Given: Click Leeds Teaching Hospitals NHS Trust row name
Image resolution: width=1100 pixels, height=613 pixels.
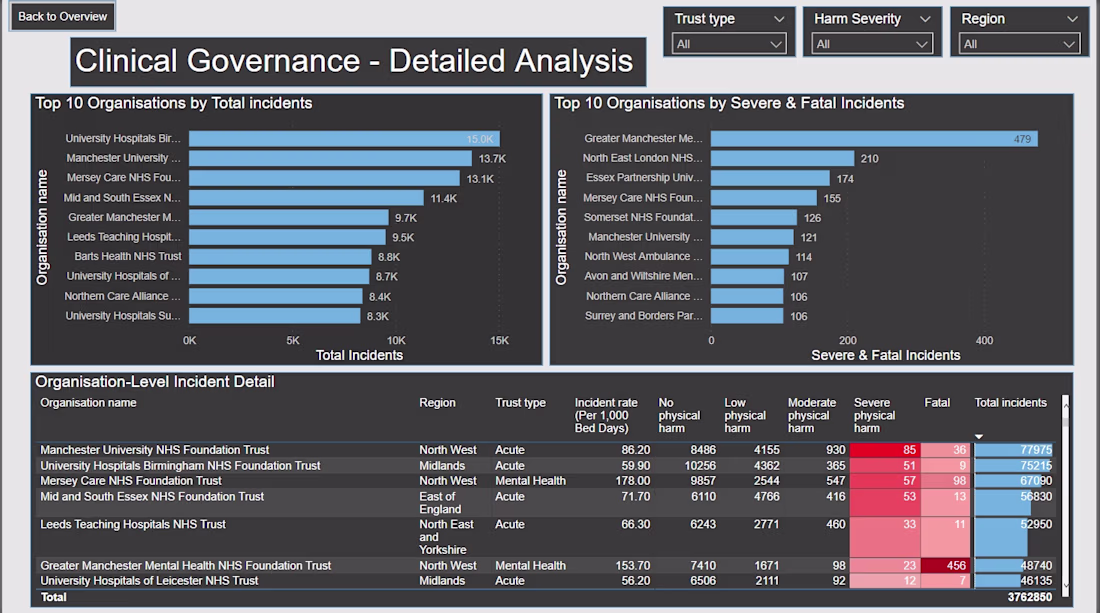Looking at the screenshot, I should tap(133, 524).
